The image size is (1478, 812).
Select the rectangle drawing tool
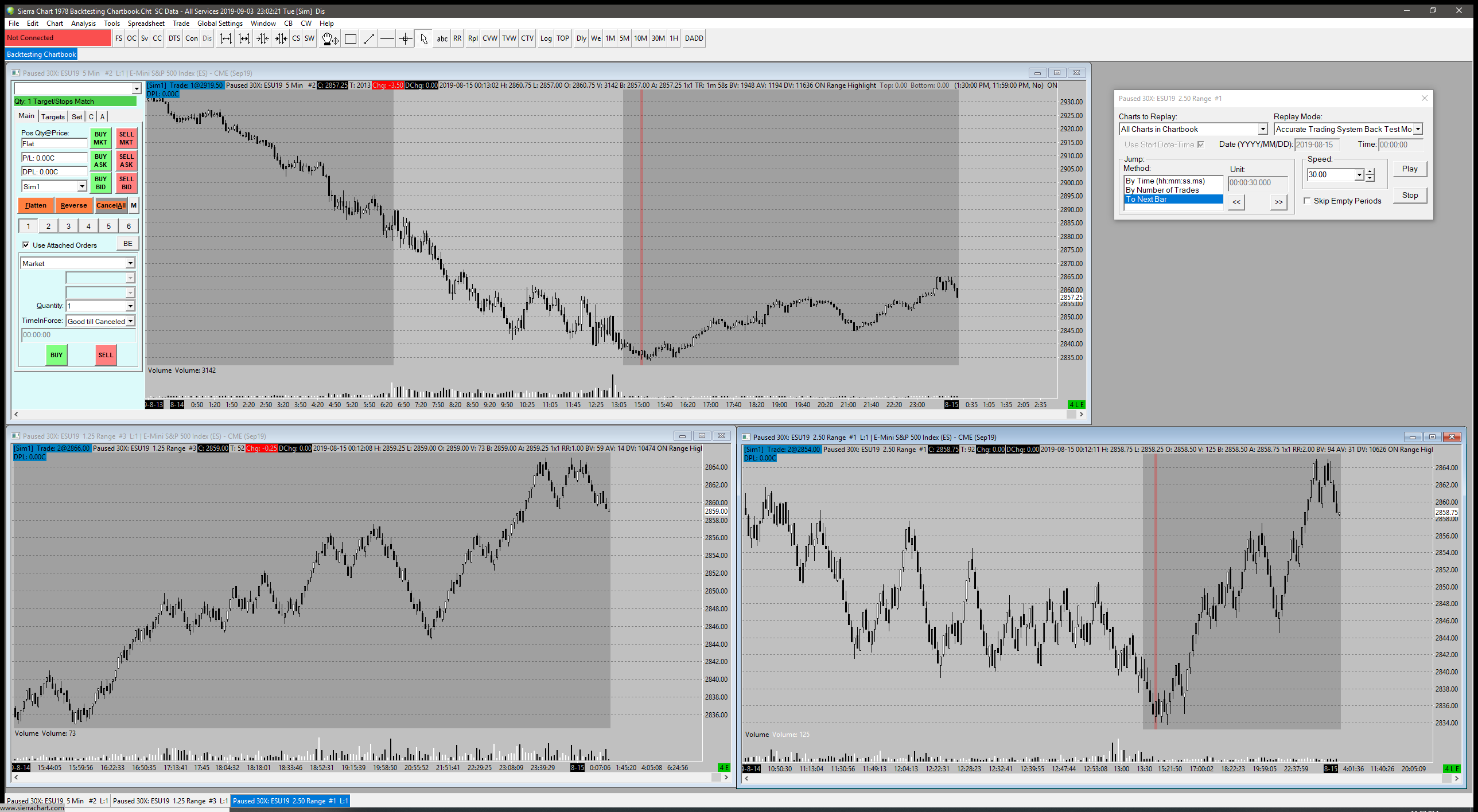point(350,38)
